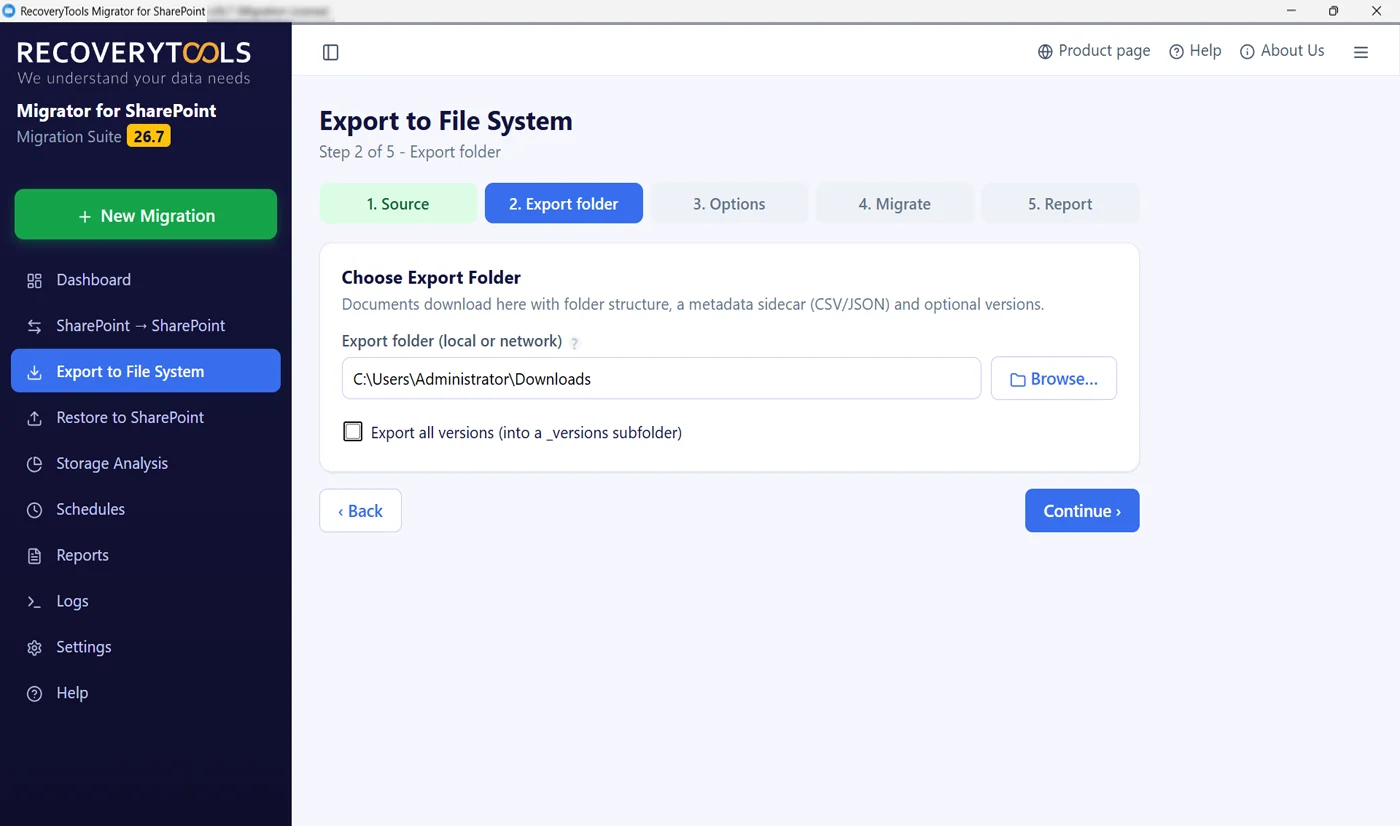1400x826 pixels.
Task: Click the Schedules clock icon
Action: (34, 510)
